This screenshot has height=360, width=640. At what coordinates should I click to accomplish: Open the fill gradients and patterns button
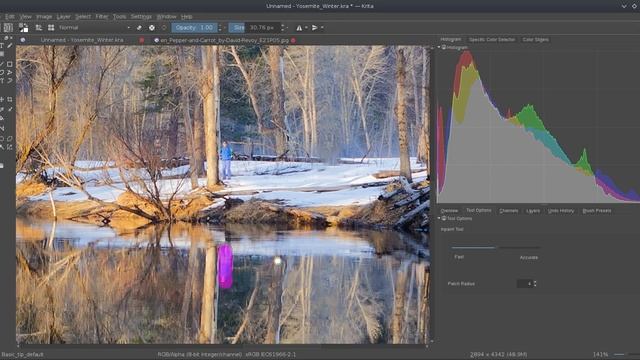(8, 28)
